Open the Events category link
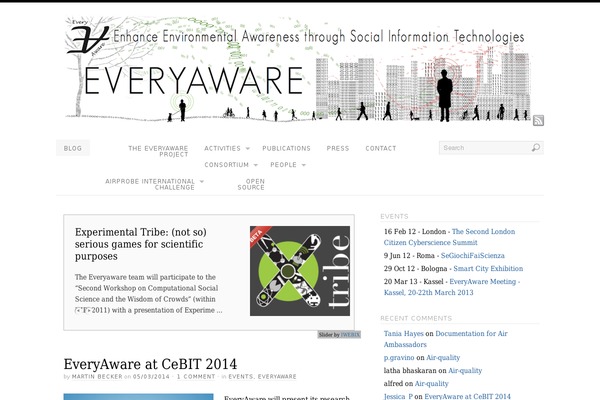The height and width of the screenshot is (400, 600). coord(241,377)
